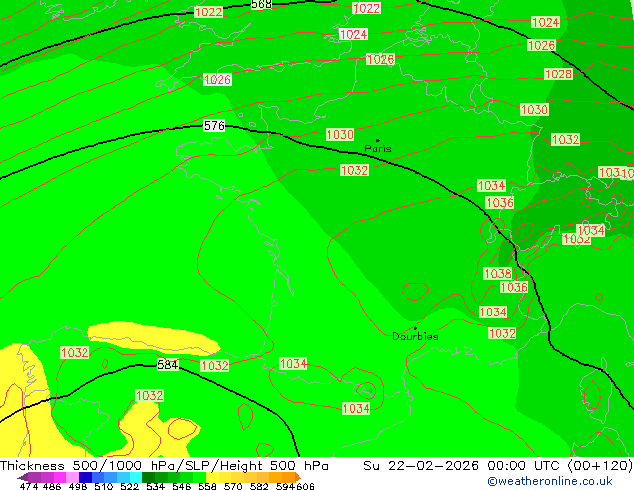Open the weatheronline.co.uk copyright link
634x490 pixels.
(549, 481)
